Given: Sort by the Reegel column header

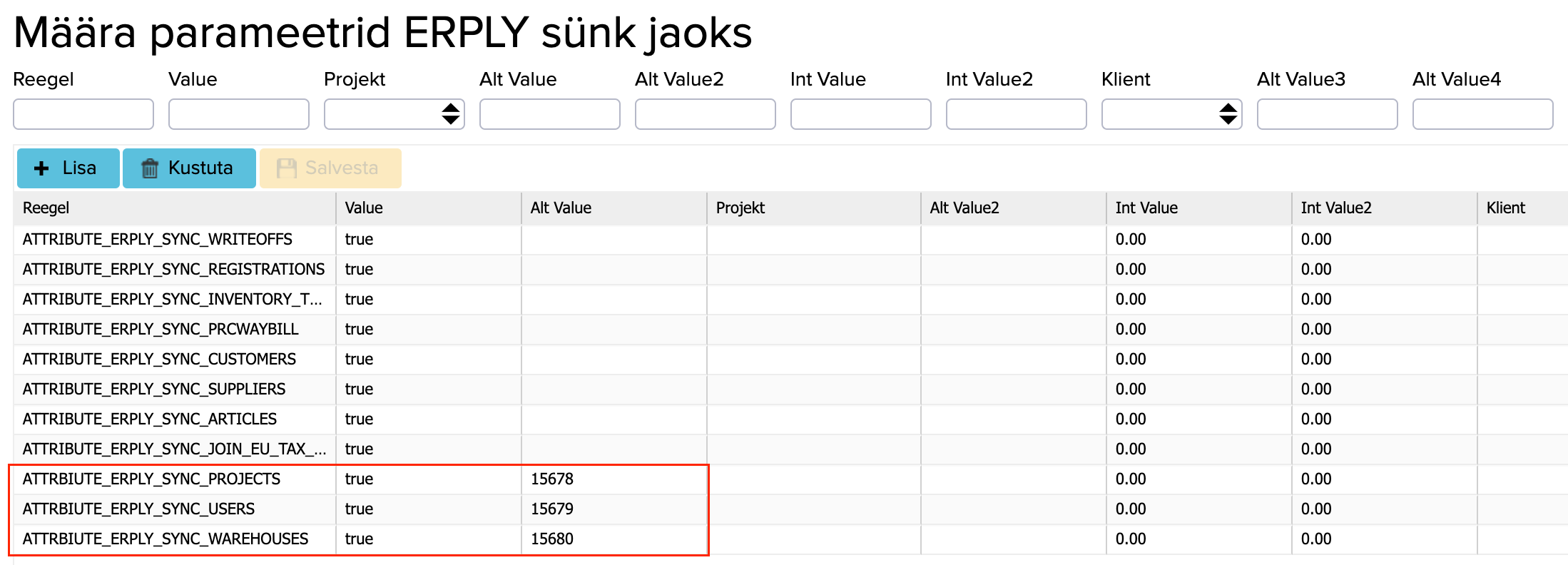Looking at the screenshot, I should tap(46, 208).
